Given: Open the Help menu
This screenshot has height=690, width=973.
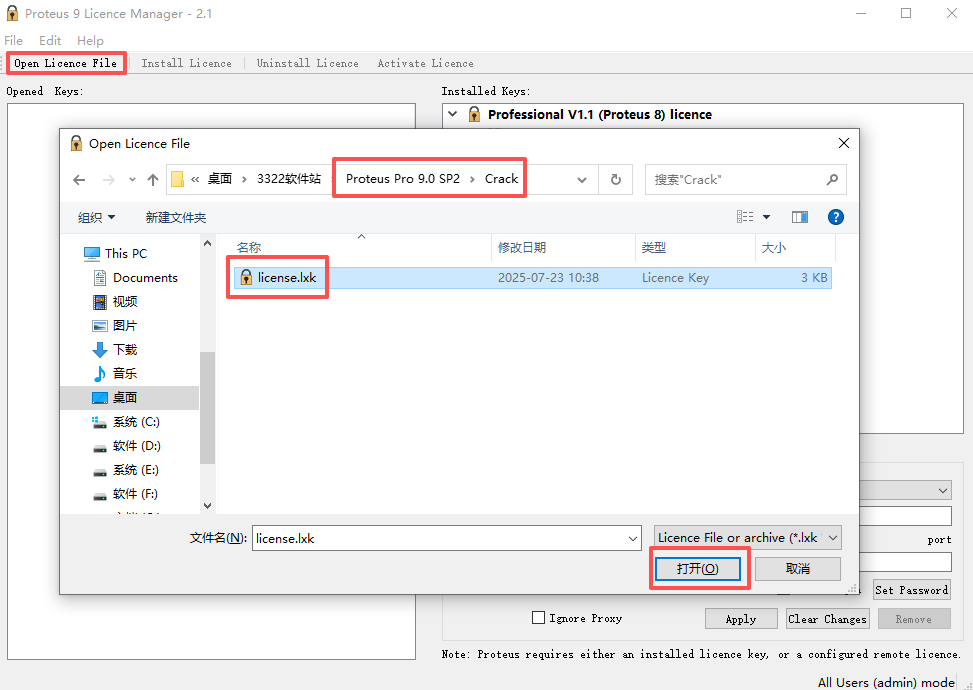Looking at the screenshot, I should [x=90, y=40].
